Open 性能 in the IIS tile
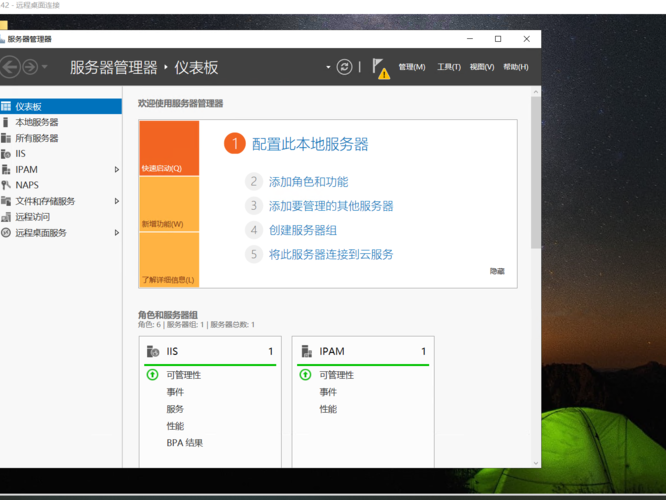 175,426
